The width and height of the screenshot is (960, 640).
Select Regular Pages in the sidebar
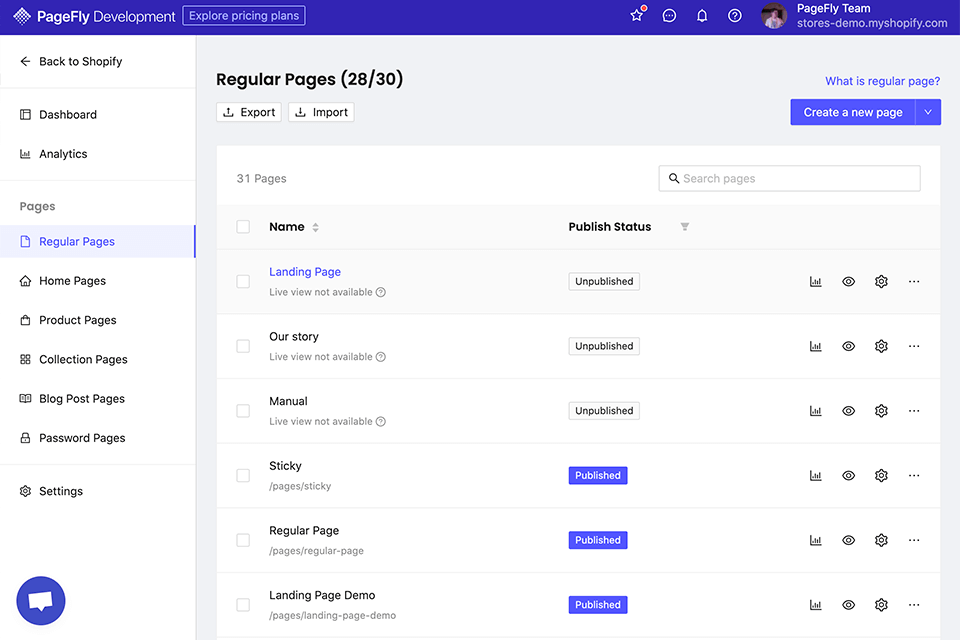coord(98,241)
